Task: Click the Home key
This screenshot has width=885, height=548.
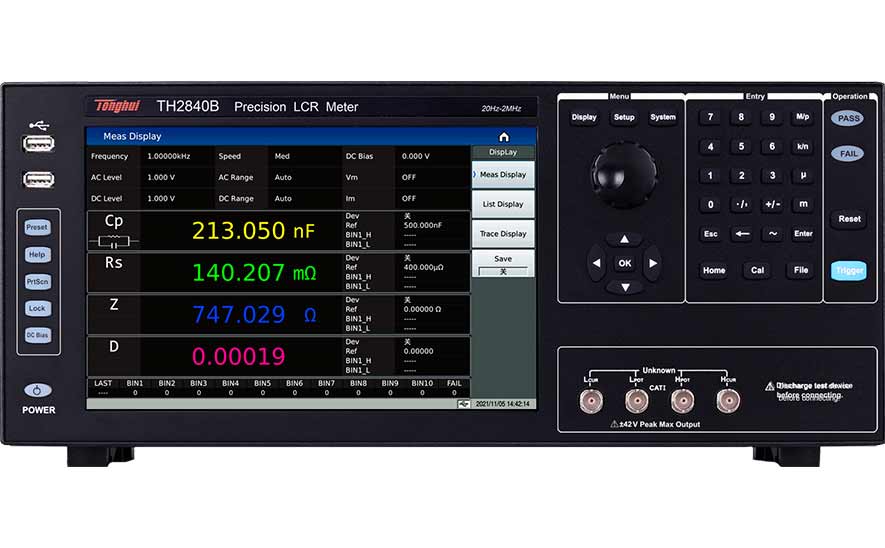Action: (x=714, y=270)
